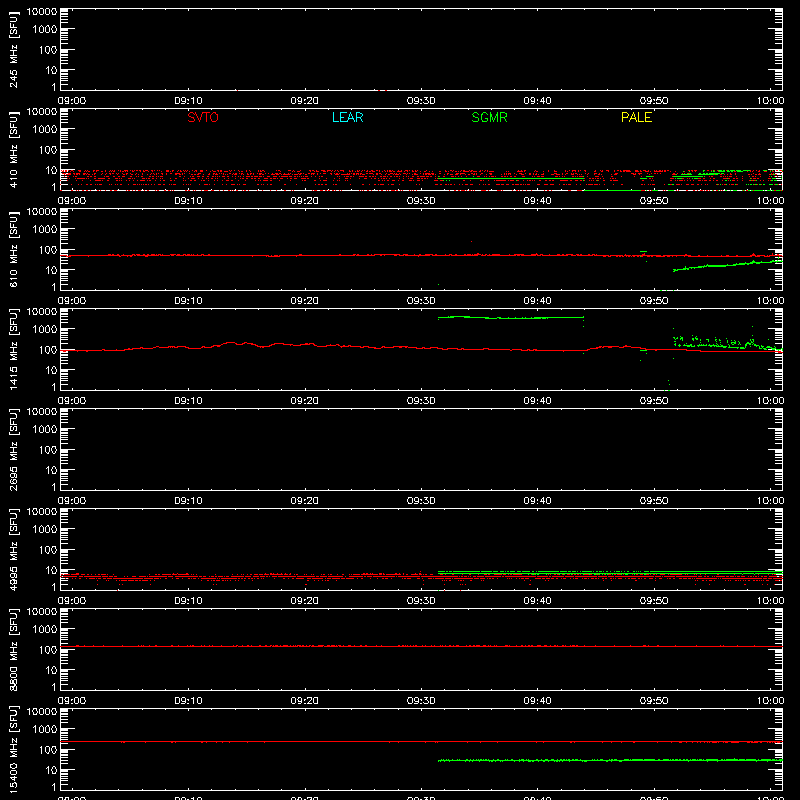Click 10:00 time label under 8800 MHz panel
Screen dimensions: 800x800
tap(770, 701)
